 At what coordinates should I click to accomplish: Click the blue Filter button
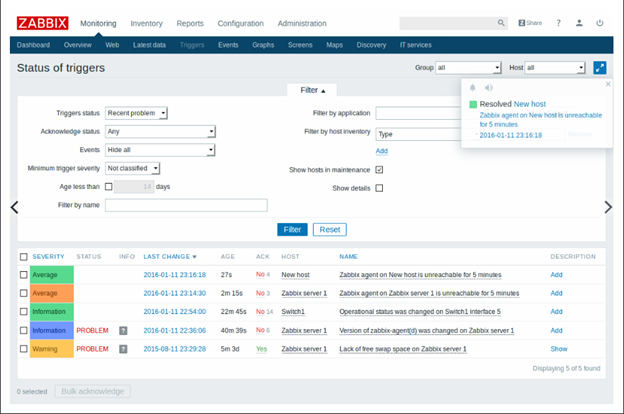pos(292,230)
